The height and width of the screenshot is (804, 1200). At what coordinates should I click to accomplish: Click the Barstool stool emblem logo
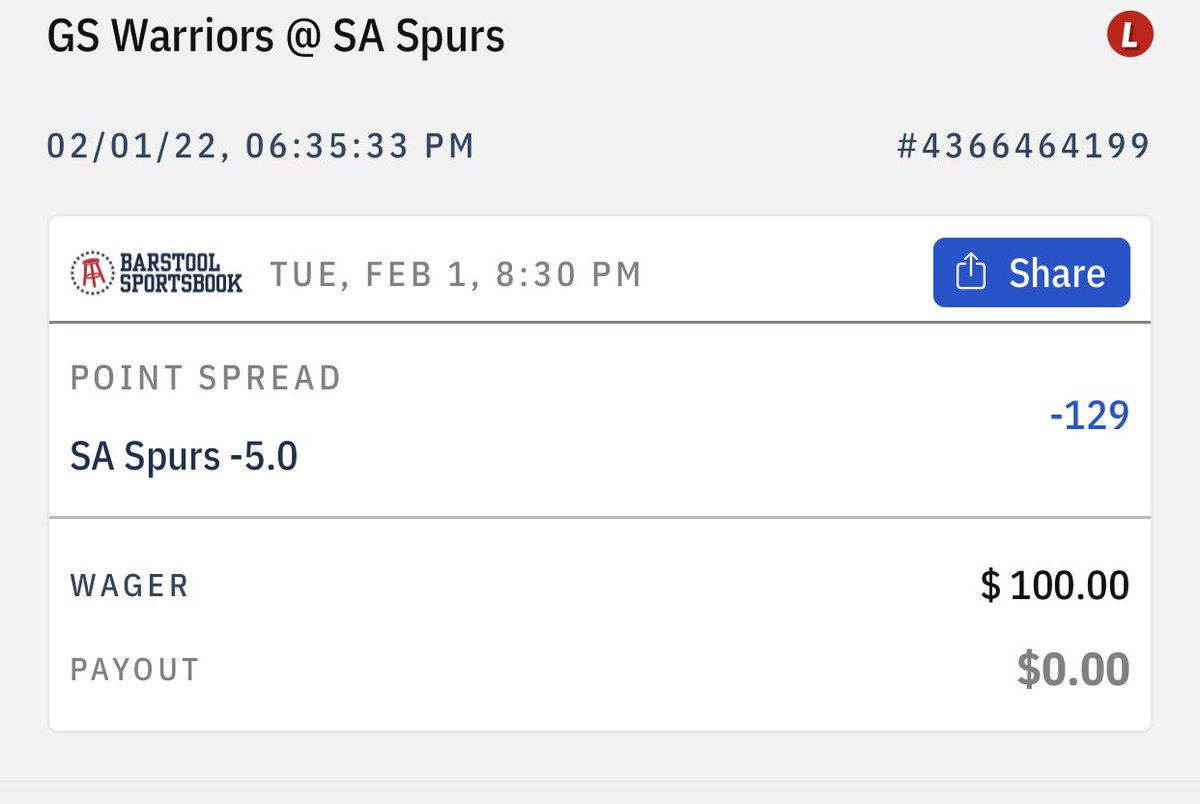pos(92,272)
